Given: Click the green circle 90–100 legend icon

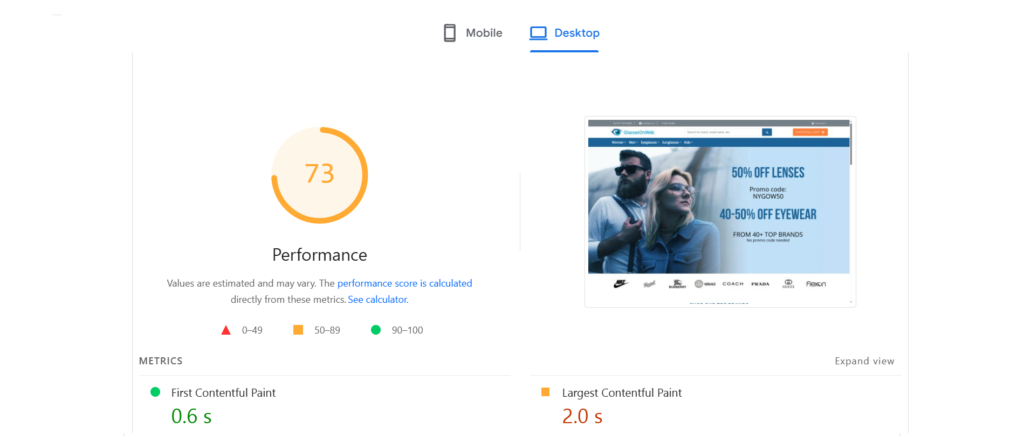Looking at the screenshot, I should tap(376, 330).
